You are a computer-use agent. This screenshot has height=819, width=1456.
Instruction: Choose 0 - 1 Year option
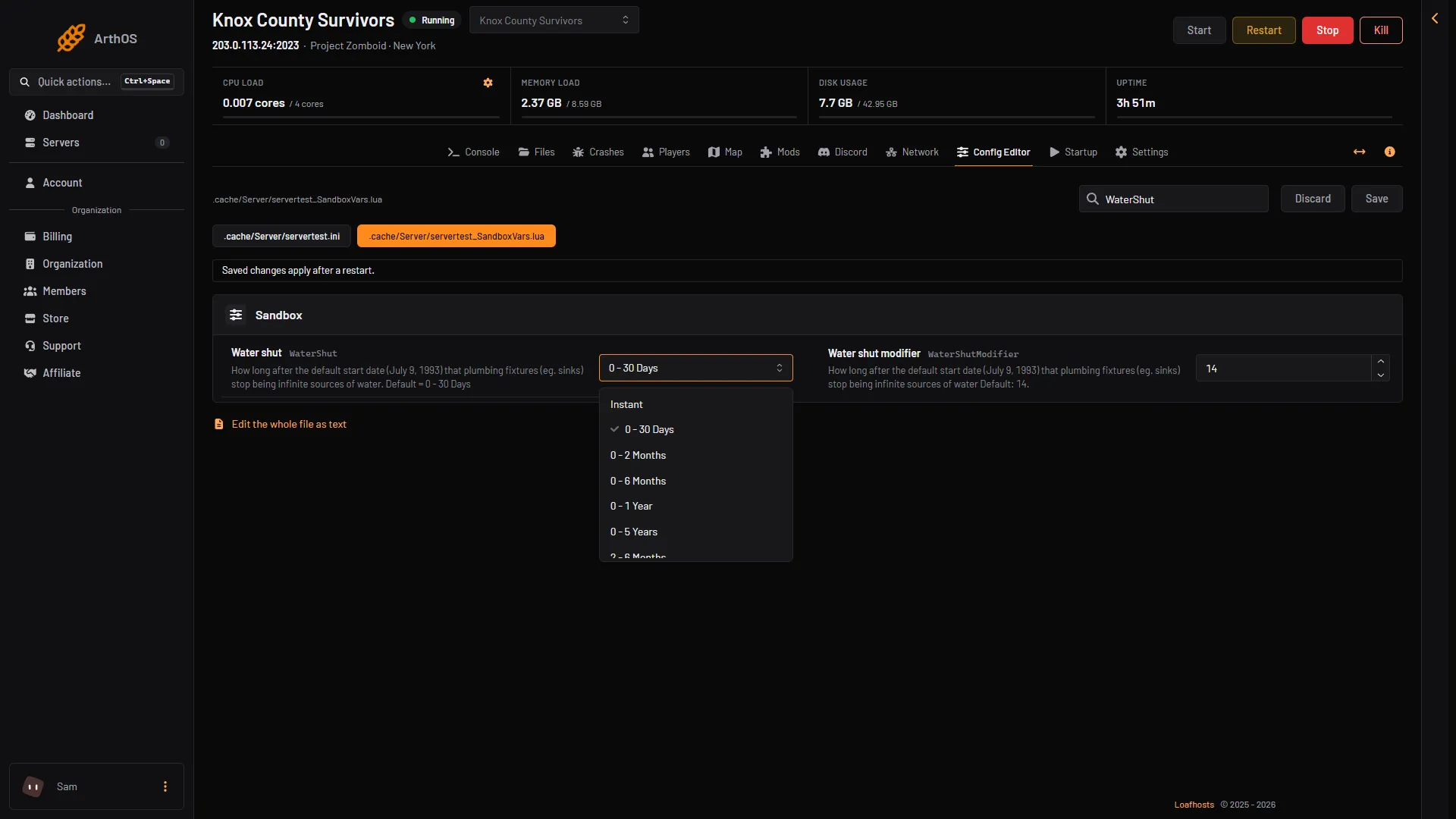pyautogui.click(x=695, y=506)
